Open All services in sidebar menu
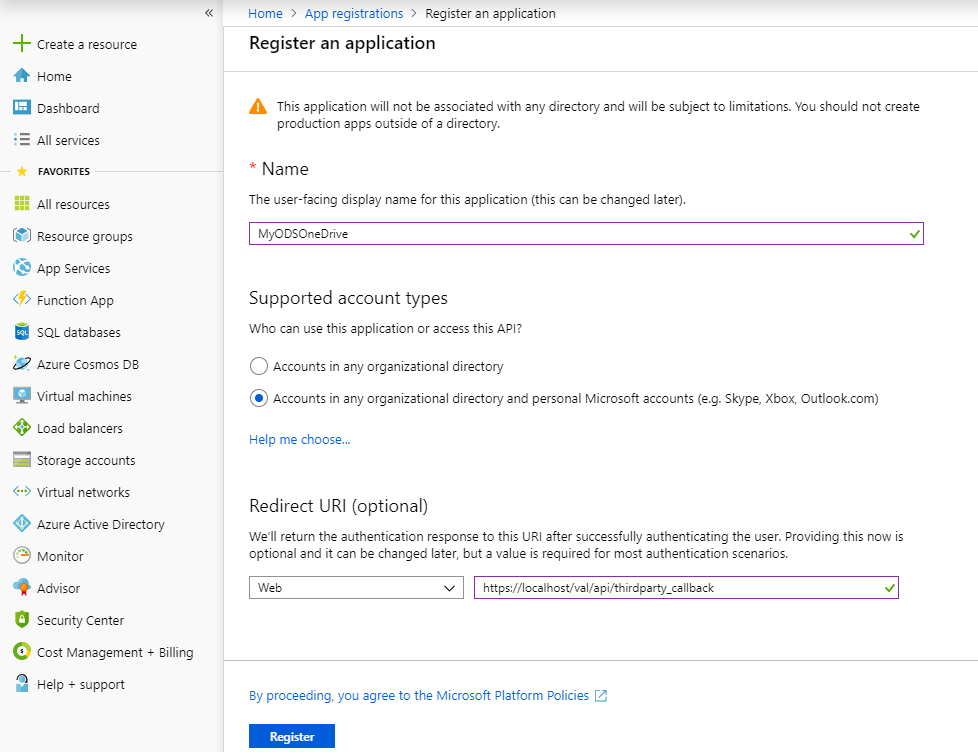This screenshot has height=752, width=978. 68,140
